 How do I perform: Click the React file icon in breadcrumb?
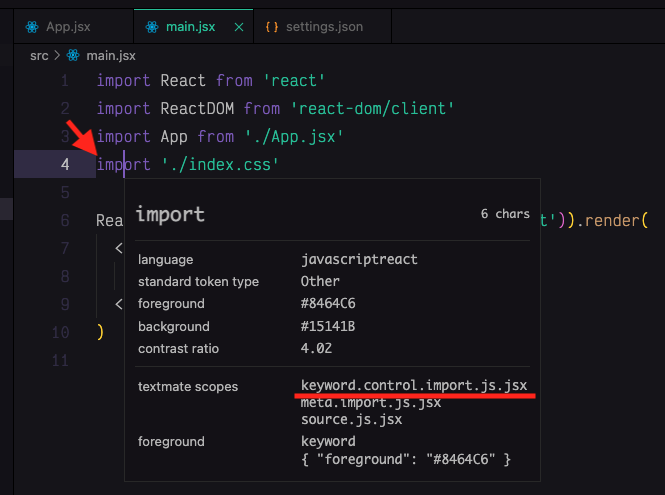click(76, 55)
